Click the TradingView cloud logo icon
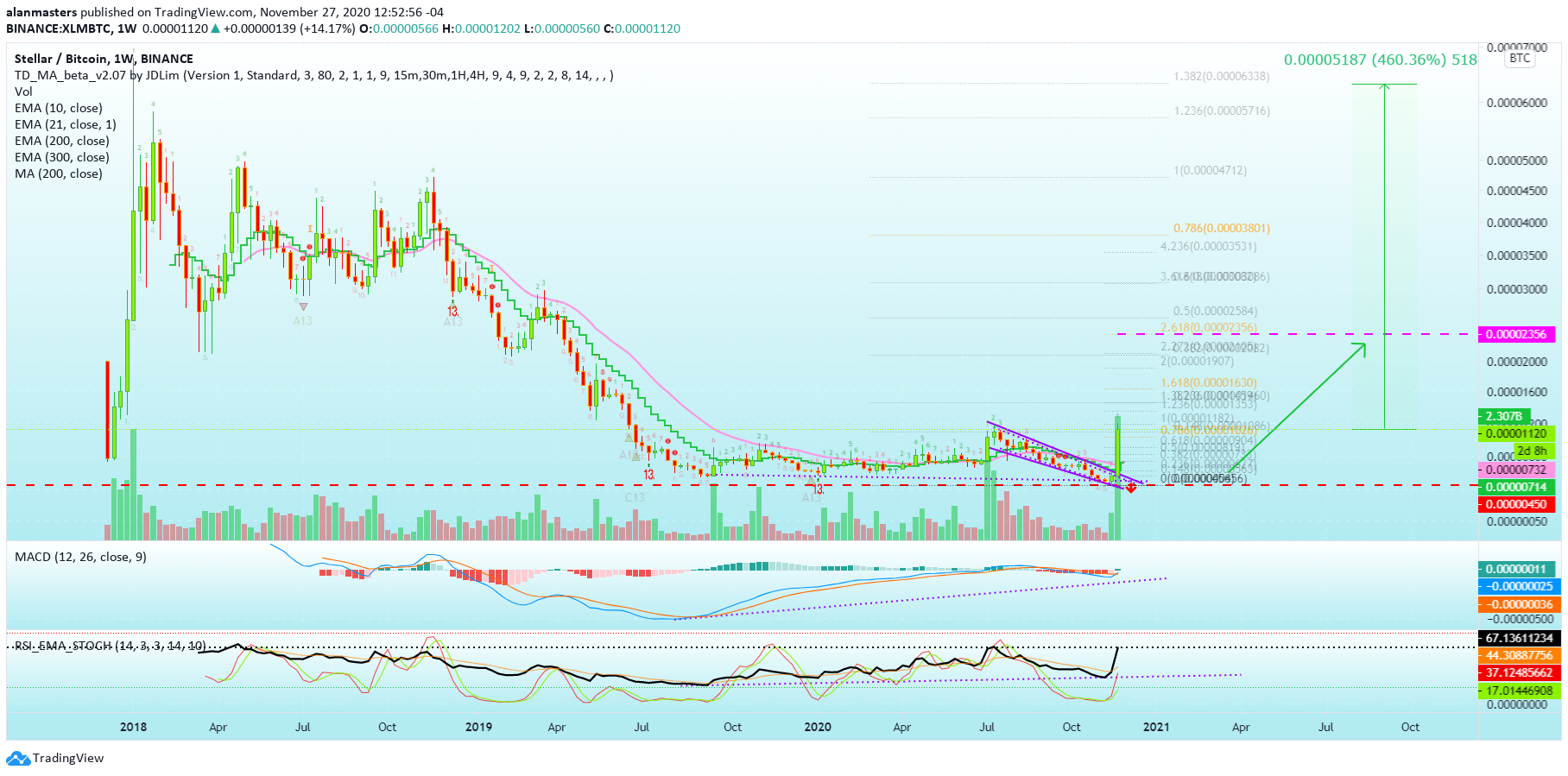1568x776 pixels. pos(18,759)
